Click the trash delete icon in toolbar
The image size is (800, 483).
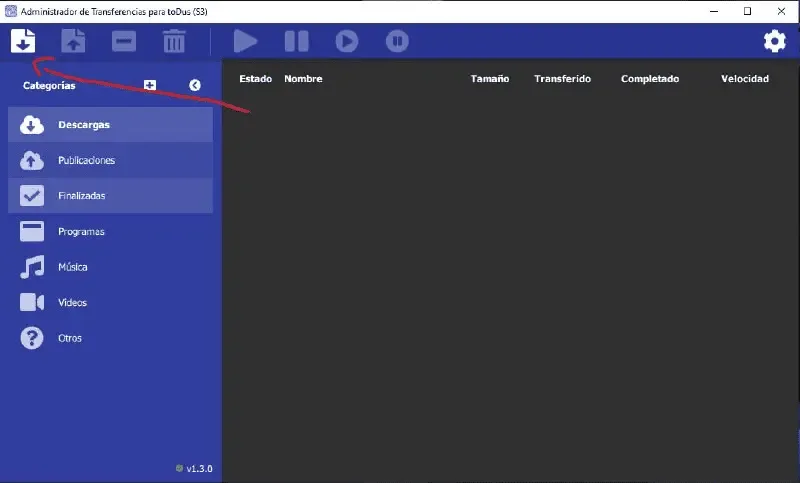(x=174, y=41)
